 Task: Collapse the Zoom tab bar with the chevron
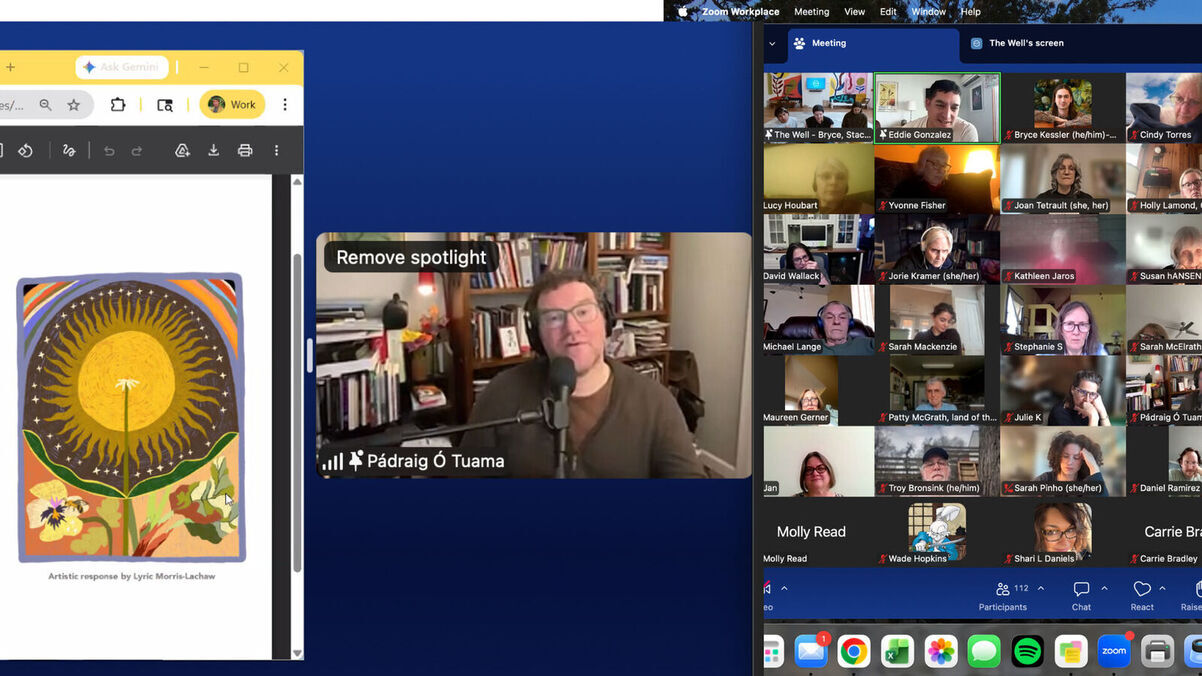[x=773, y=45]
